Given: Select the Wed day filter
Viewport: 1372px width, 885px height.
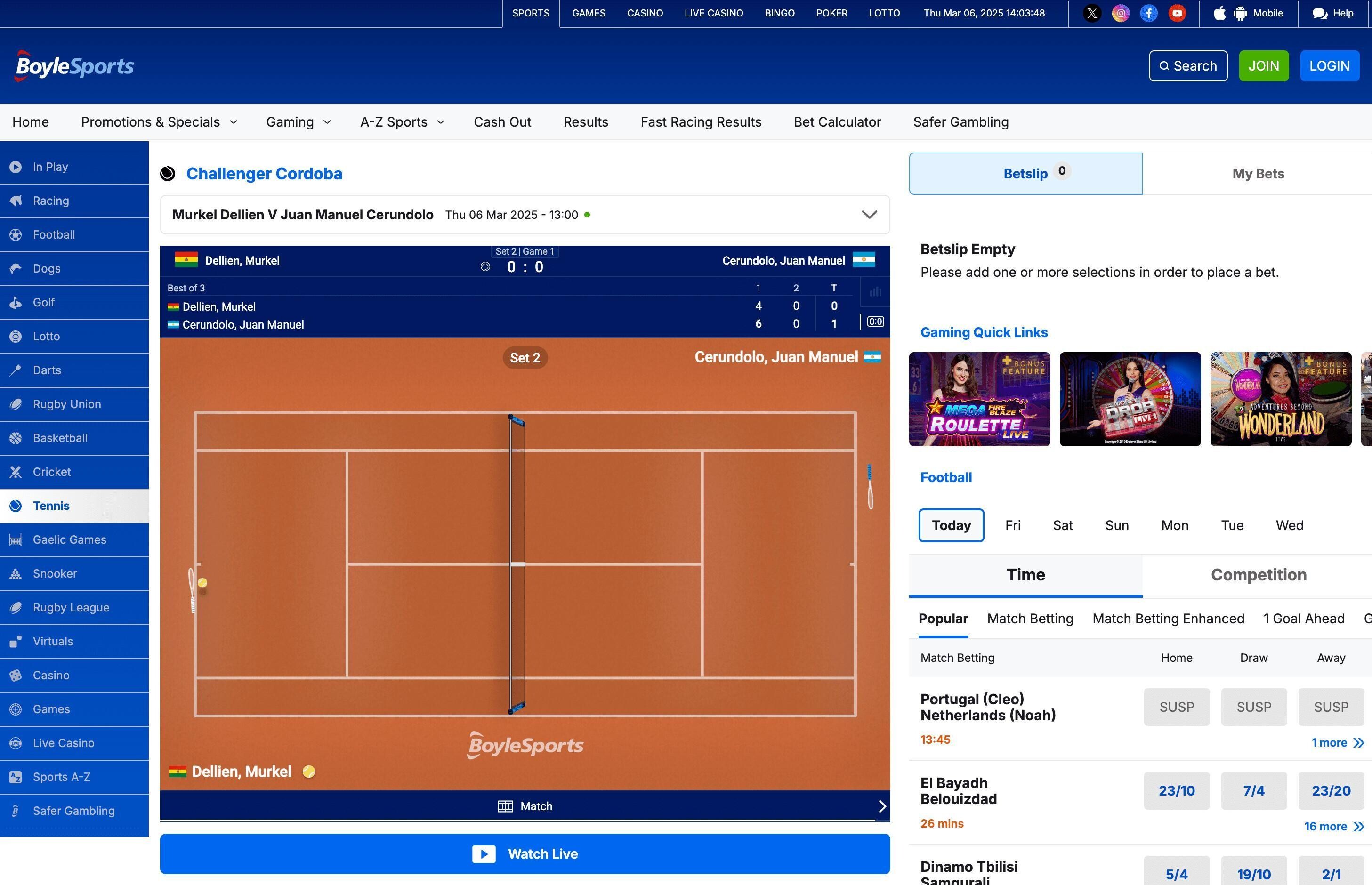Looking at the screenshot, I should tap(1289, 525).
